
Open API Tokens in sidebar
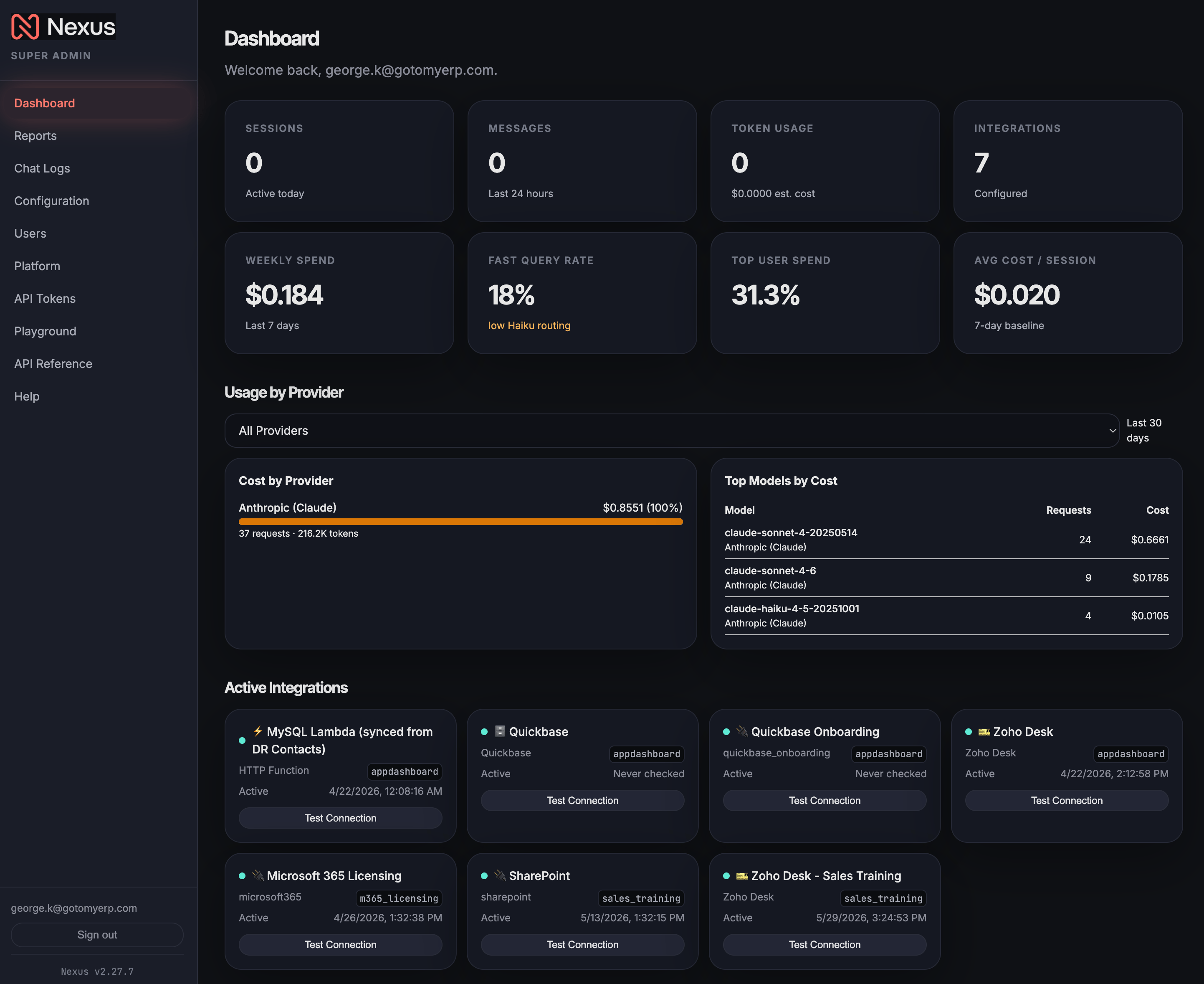tap(99, 299)
